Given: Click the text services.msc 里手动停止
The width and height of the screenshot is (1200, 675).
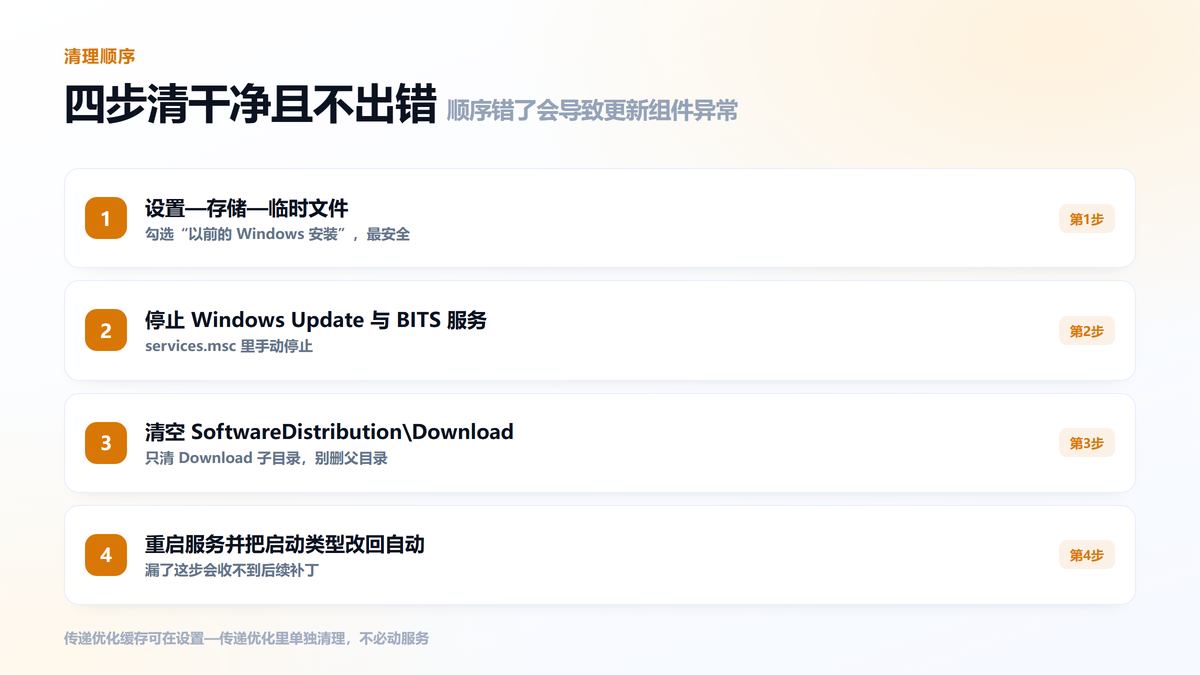Looking at the screenshot, I should point(229,346).
